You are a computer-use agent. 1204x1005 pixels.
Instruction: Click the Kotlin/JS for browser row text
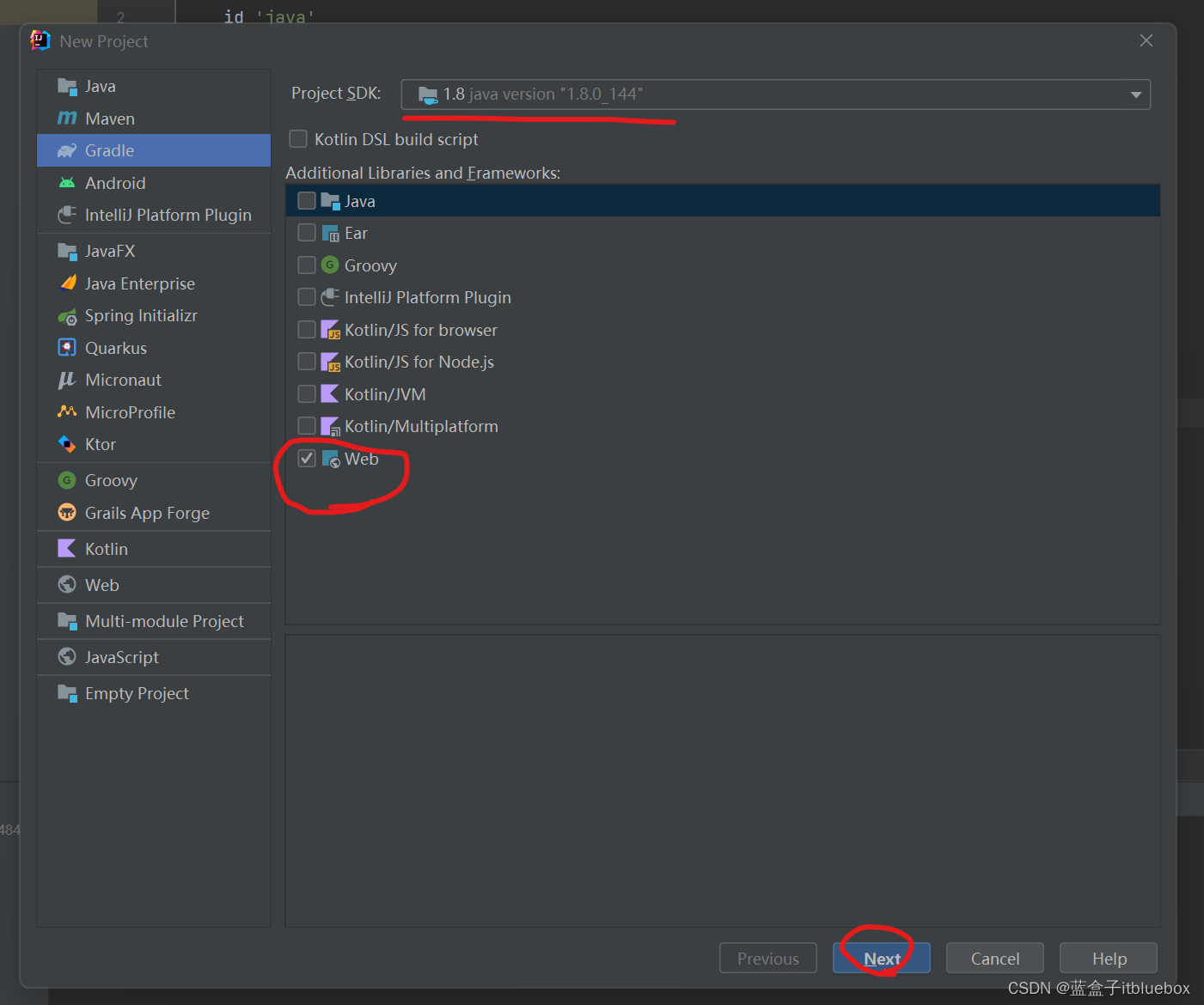421,330
